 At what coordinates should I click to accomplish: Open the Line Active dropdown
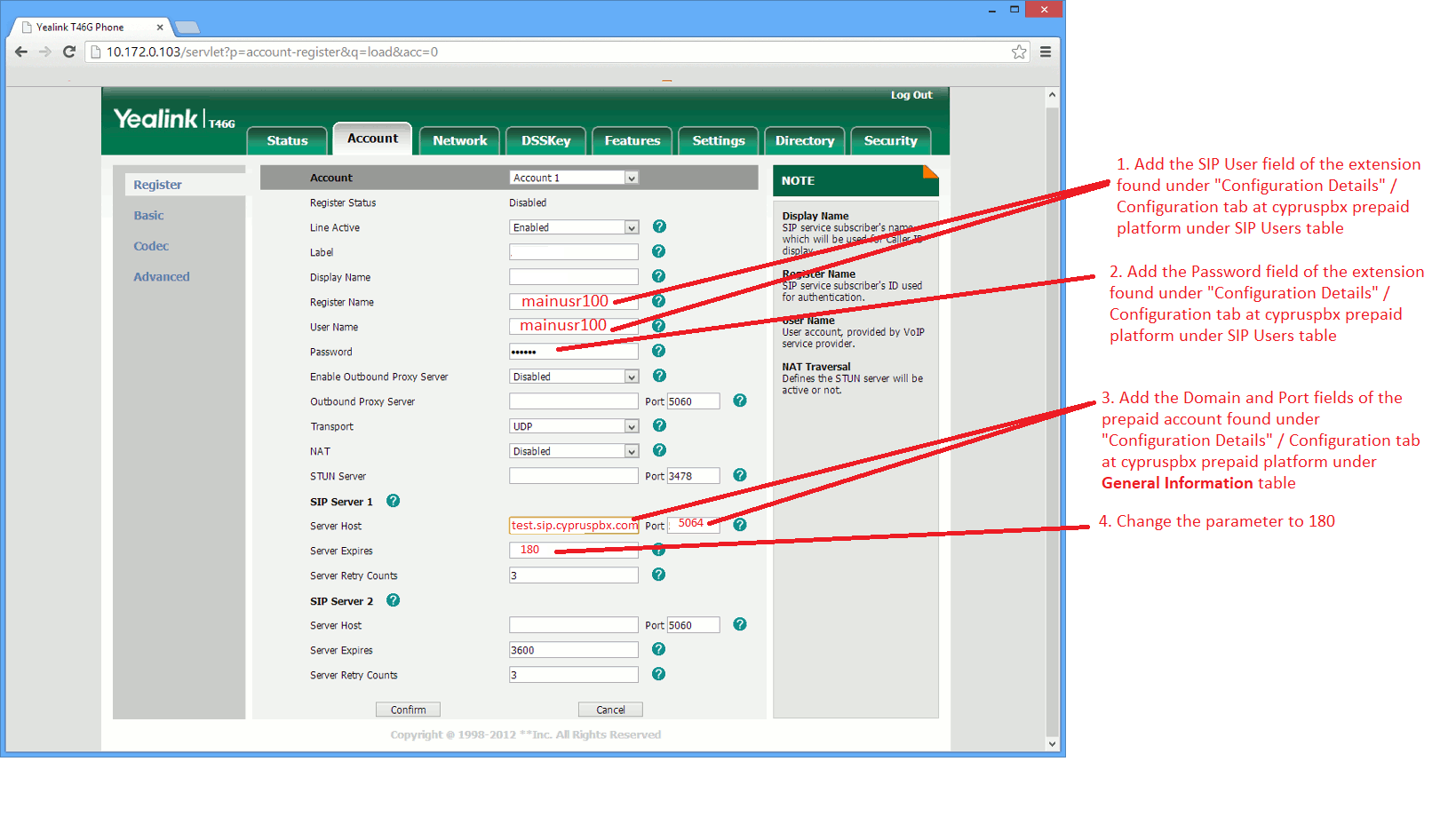(x=574, y=227)
